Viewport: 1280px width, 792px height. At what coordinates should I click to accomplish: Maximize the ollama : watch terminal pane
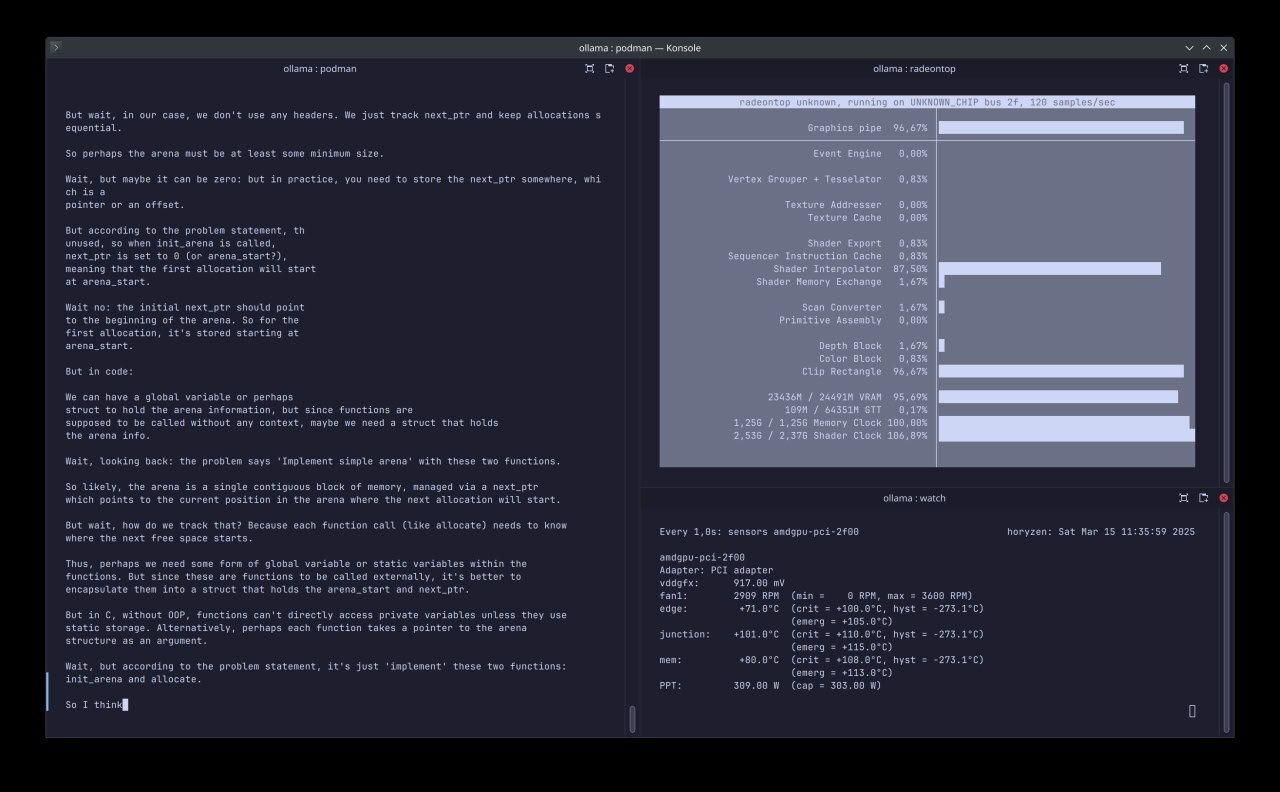[1184, 498]
